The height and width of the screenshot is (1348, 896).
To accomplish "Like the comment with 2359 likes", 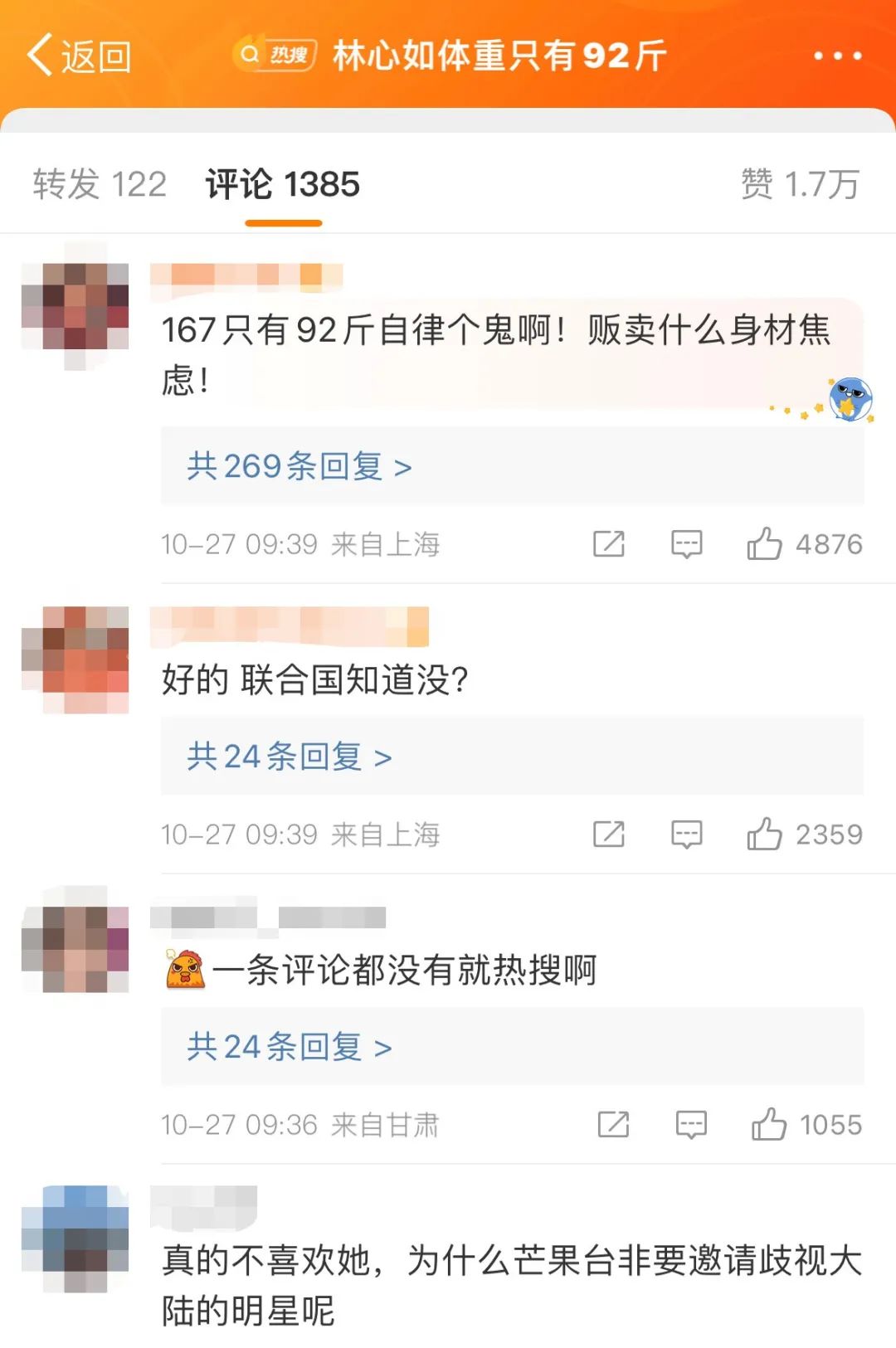I will coord(764,835).
